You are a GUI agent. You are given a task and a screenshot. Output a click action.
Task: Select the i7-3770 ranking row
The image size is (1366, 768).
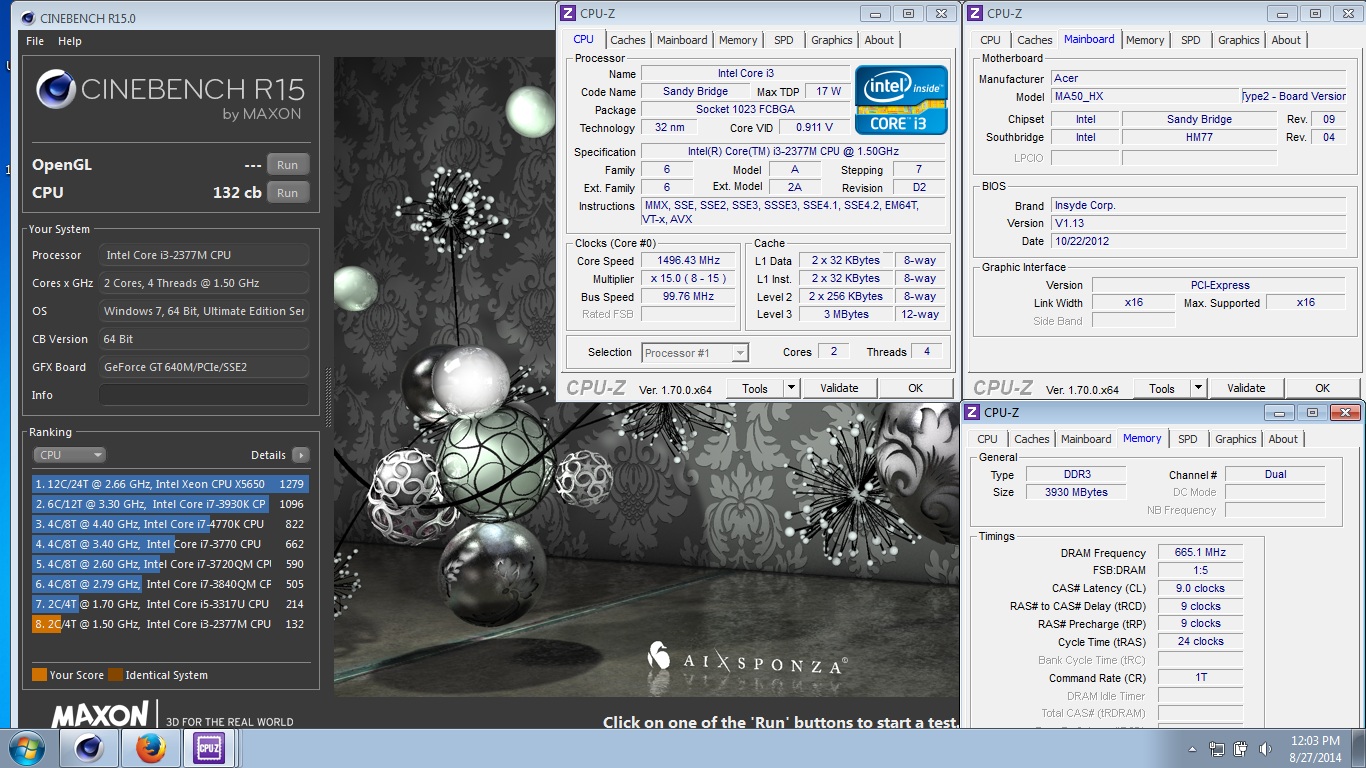coord(170,544)
